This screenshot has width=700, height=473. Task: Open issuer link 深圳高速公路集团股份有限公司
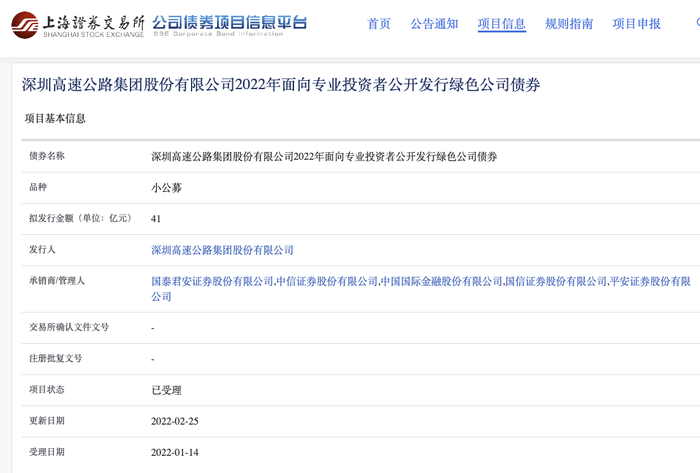point(222,250)
